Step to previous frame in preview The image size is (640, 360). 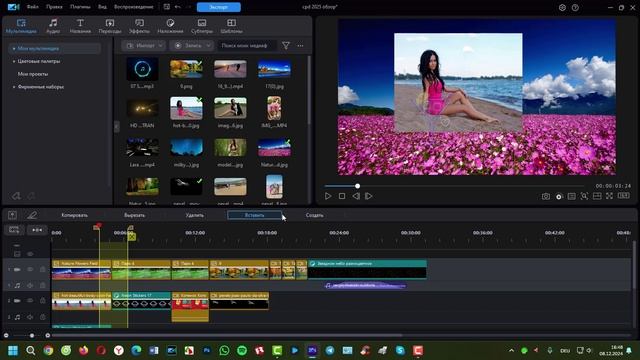click(x=356, y=196)
